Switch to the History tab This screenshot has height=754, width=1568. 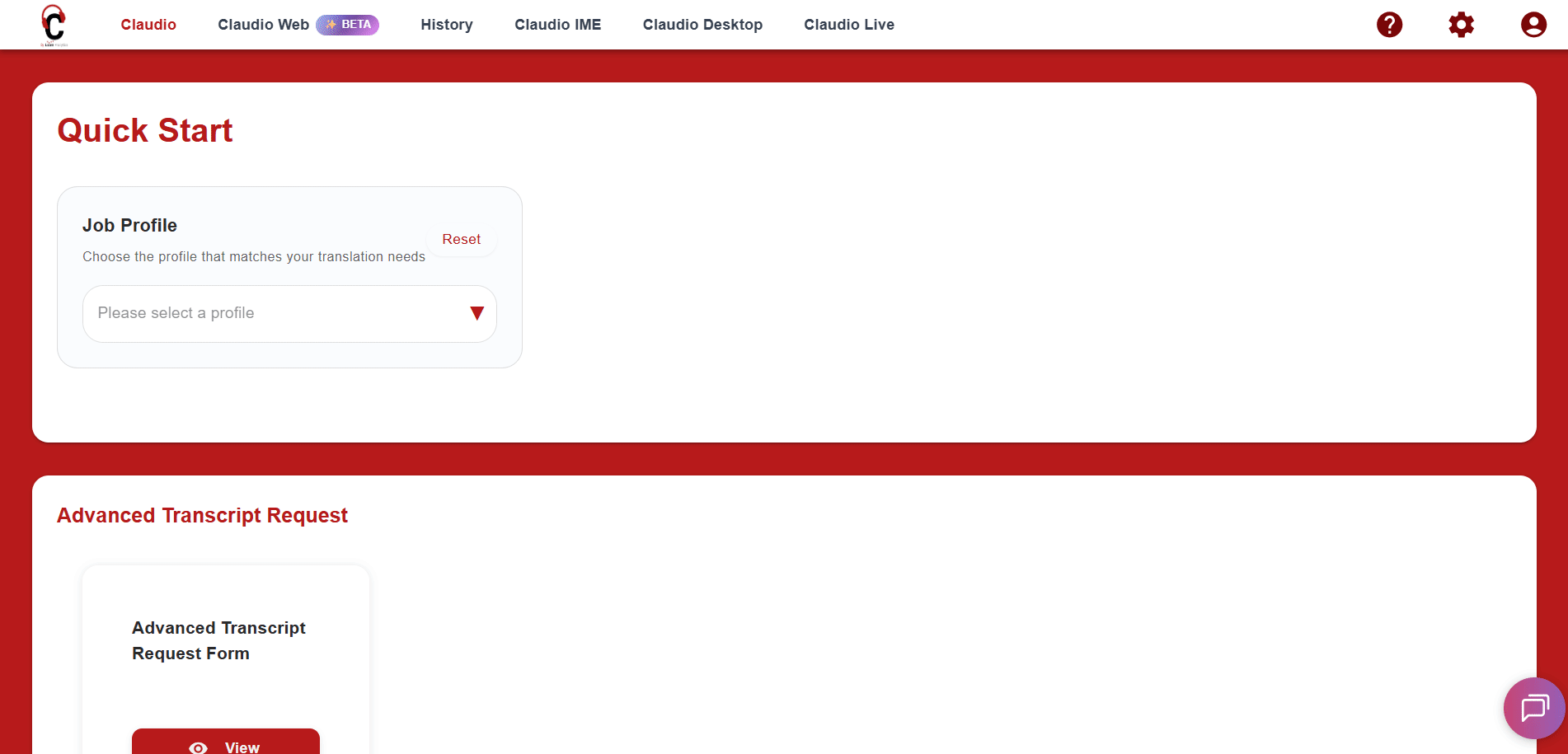[446, 25]
